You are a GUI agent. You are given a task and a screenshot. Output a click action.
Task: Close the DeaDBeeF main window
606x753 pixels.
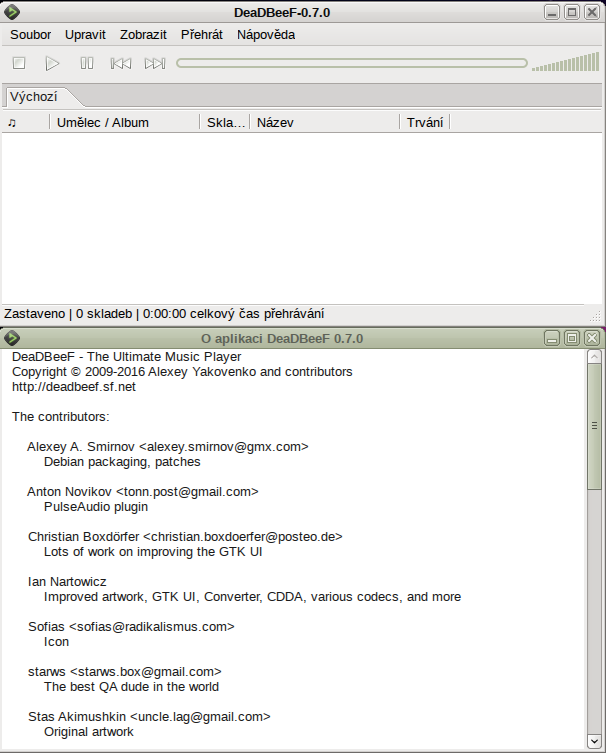tap(592, 12)
